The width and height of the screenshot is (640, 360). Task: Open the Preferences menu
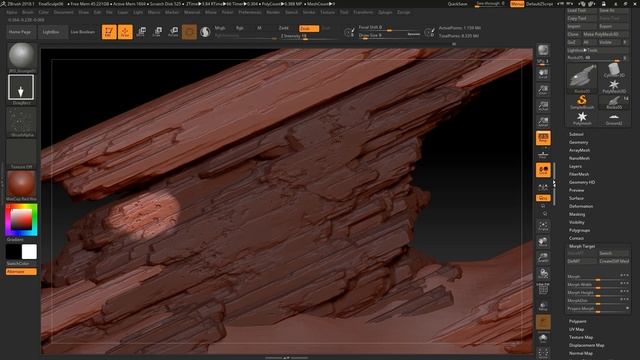249,12
